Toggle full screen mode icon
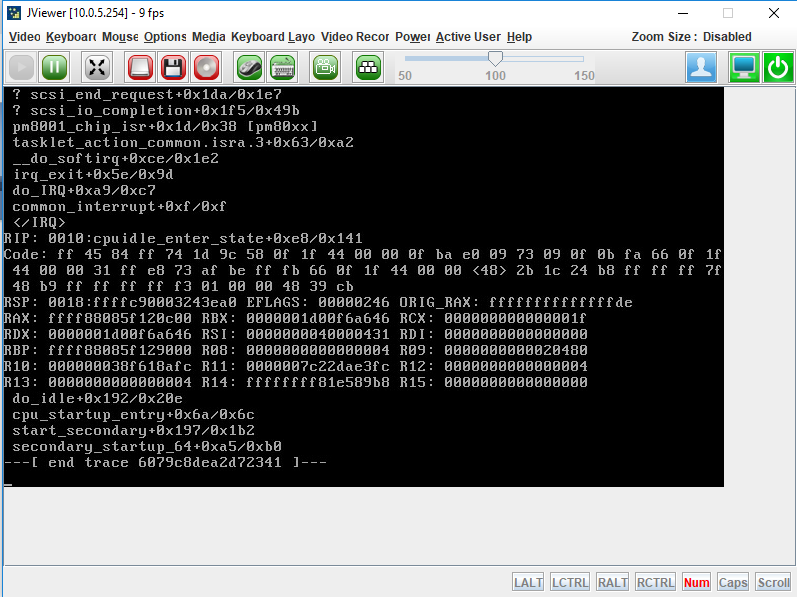 [97, 67]
